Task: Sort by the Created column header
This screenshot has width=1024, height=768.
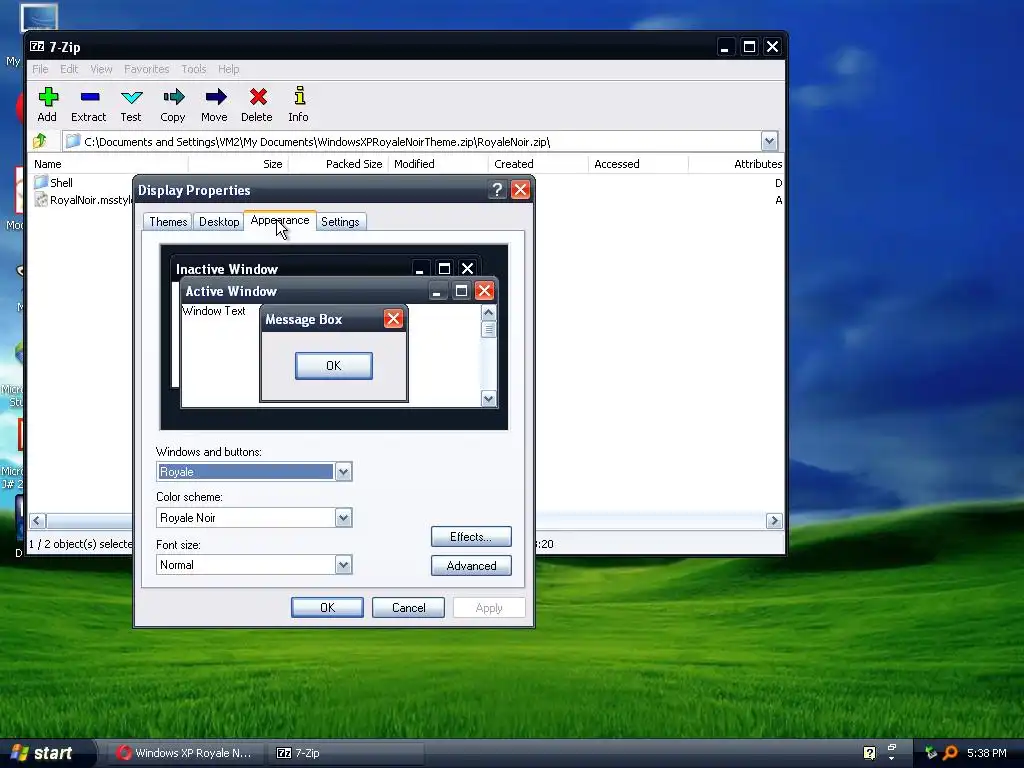Action: (x=538, y=164)
